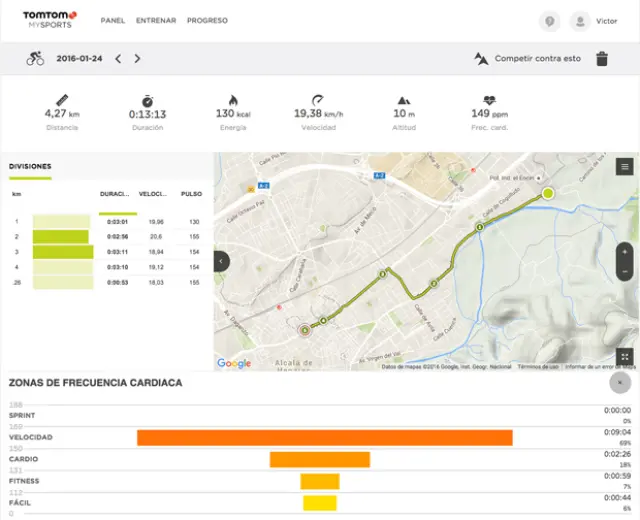Click the TomTom MySports logo
640x520 pixels.
click(x=49, y=19)
